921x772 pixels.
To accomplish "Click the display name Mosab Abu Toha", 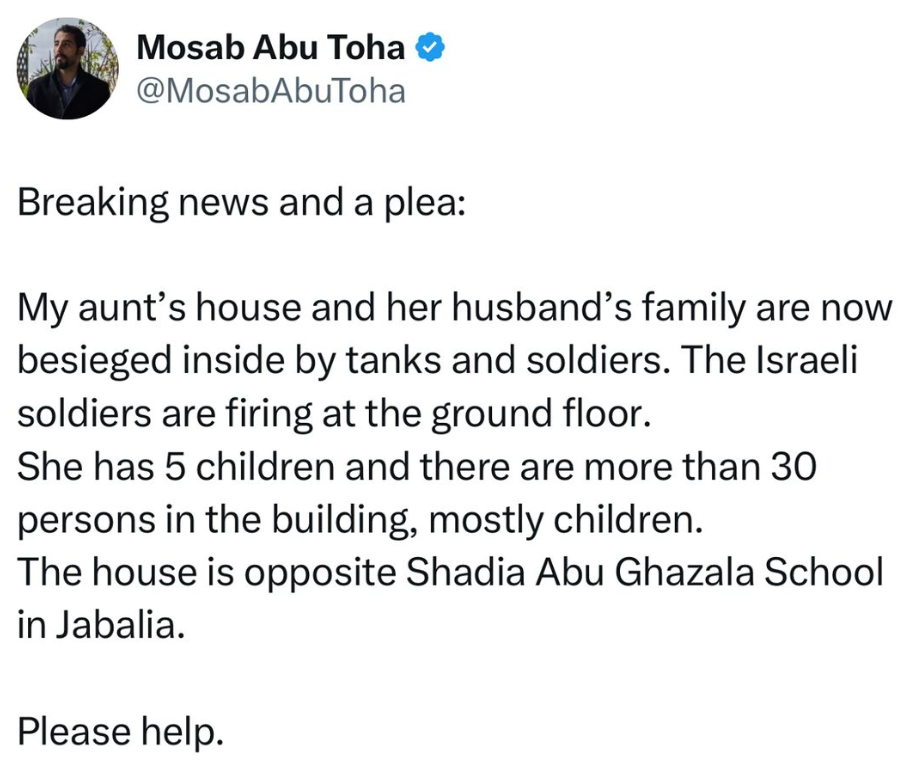I will (x=270, y=47).
